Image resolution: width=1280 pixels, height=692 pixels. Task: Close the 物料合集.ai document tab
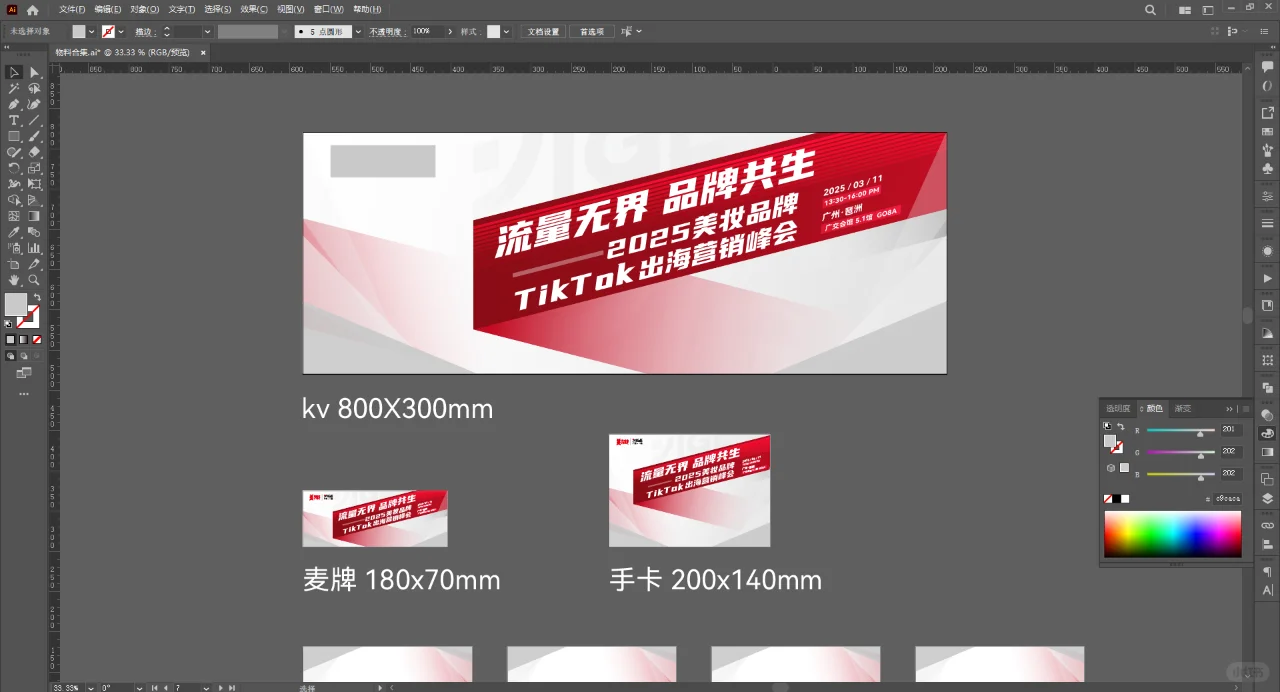(x=203, y=52)
